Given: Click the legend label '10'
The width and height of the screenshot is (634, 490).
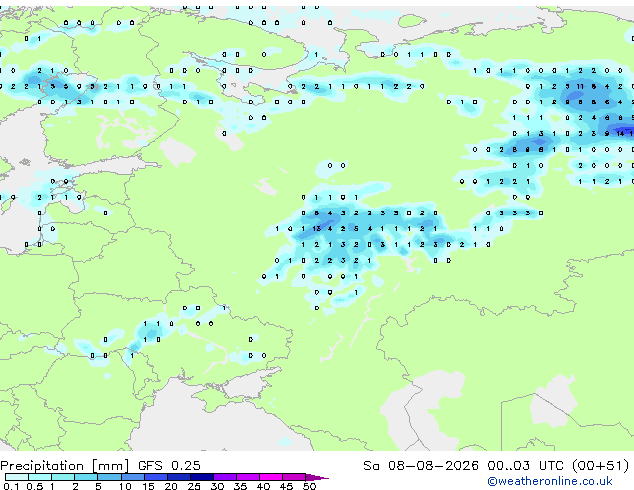Looking at the screenshot, I should [125, 486].
